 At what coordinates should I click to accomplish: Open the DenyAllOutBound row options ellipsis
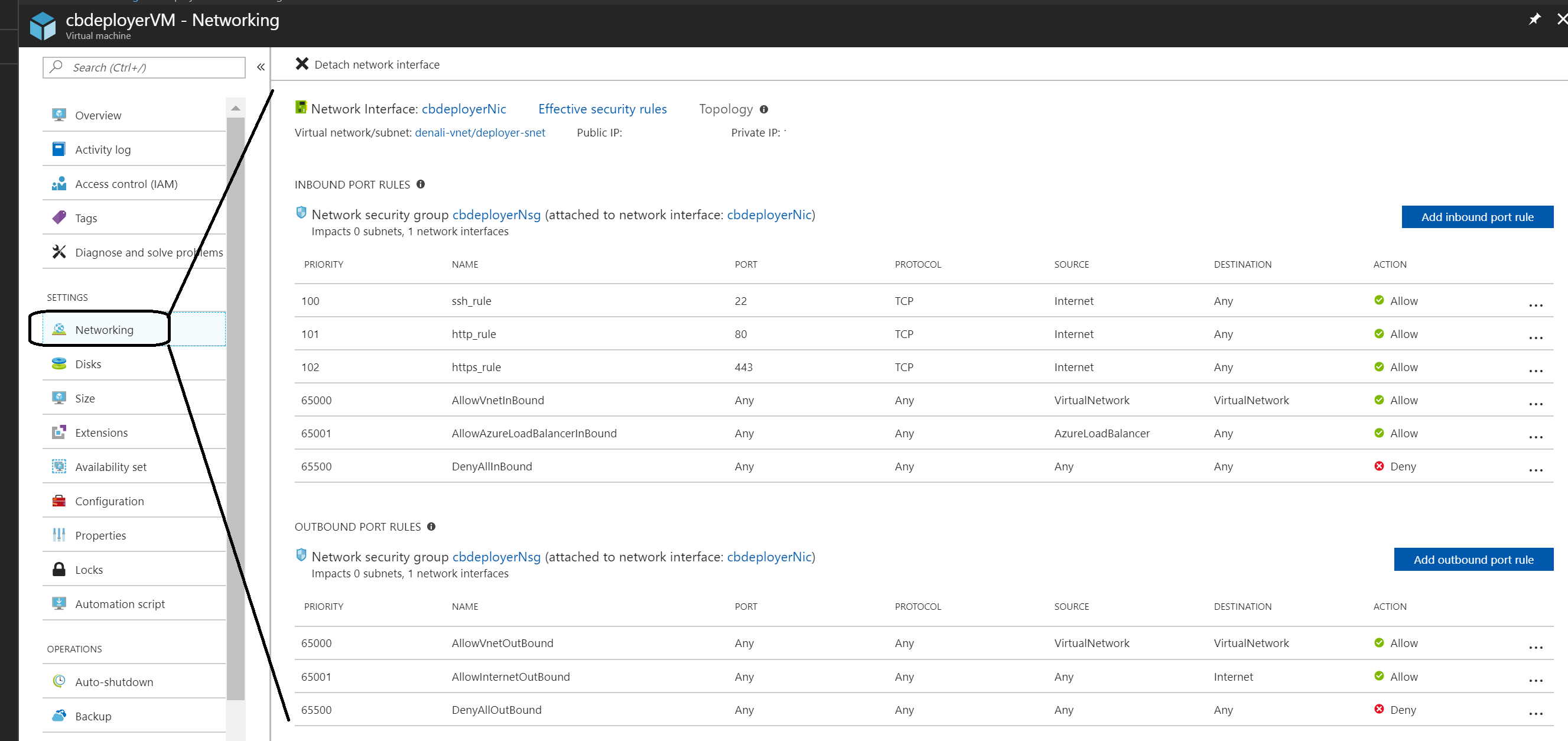1535,714
